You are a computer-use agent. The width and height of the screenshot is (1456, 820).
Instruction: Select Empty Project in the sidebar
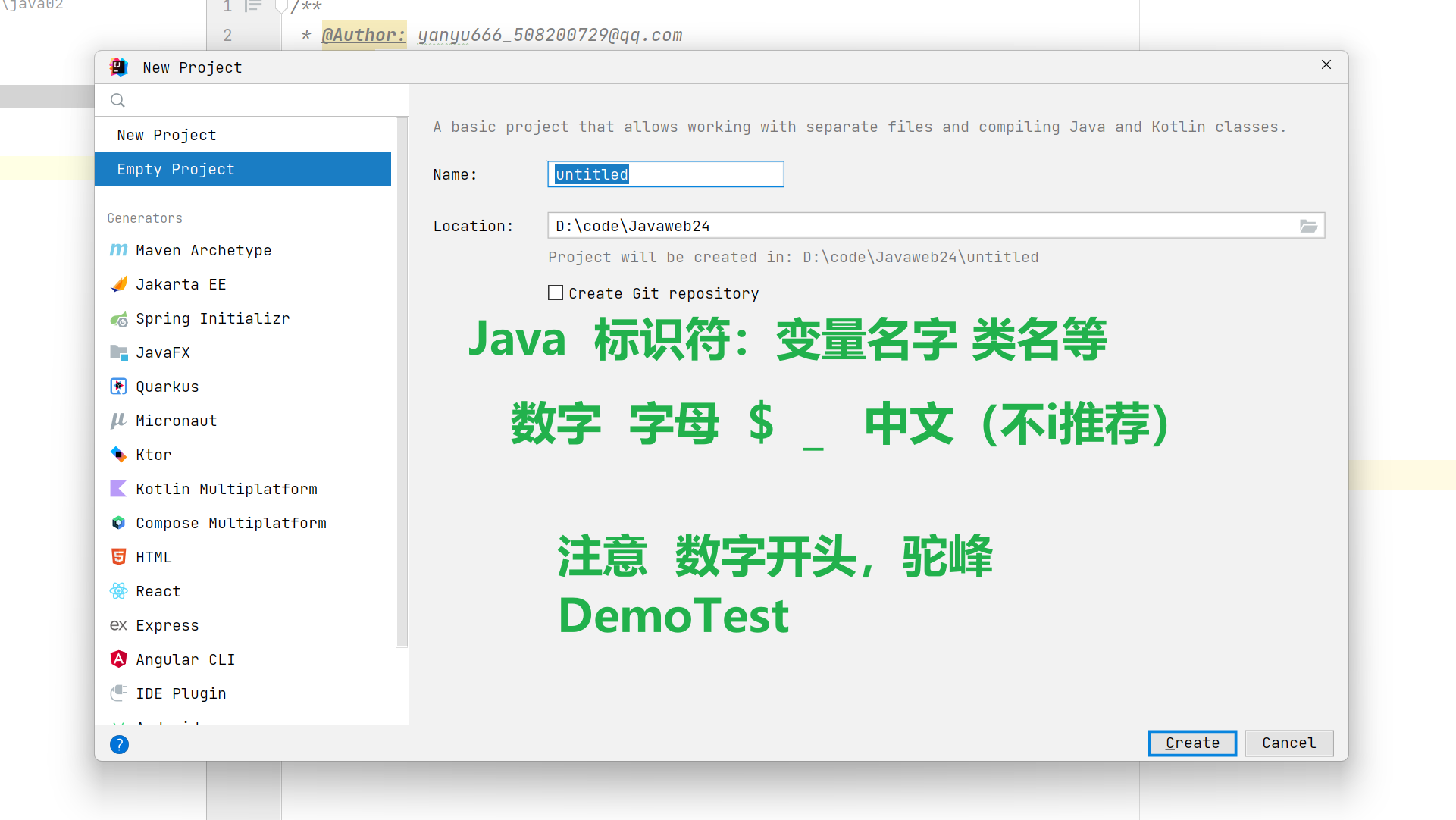coord(176,169)
